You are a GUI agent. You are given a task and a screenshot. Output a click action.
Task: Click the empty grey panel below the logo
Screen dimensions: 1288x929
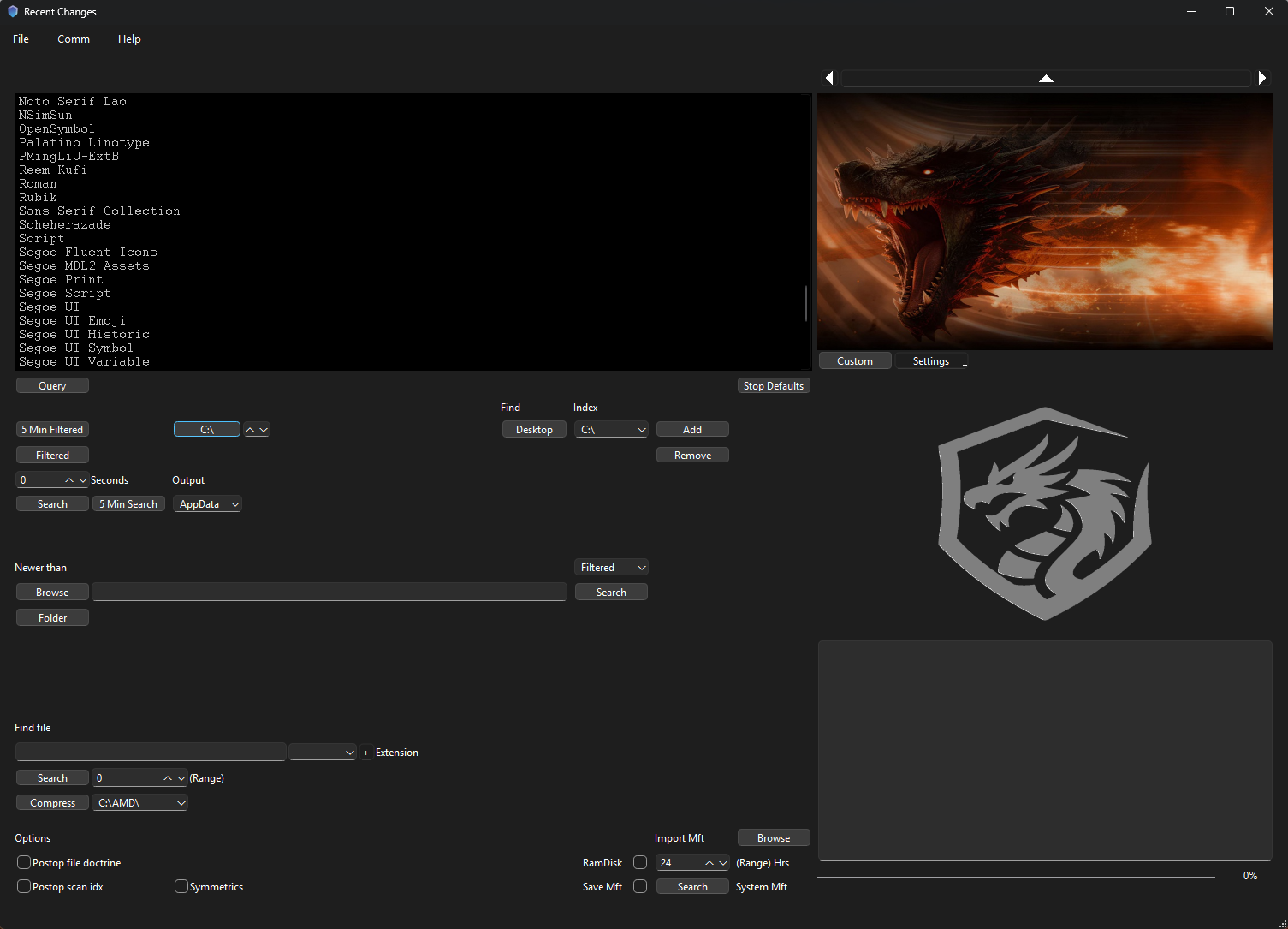click(1045, 750)
